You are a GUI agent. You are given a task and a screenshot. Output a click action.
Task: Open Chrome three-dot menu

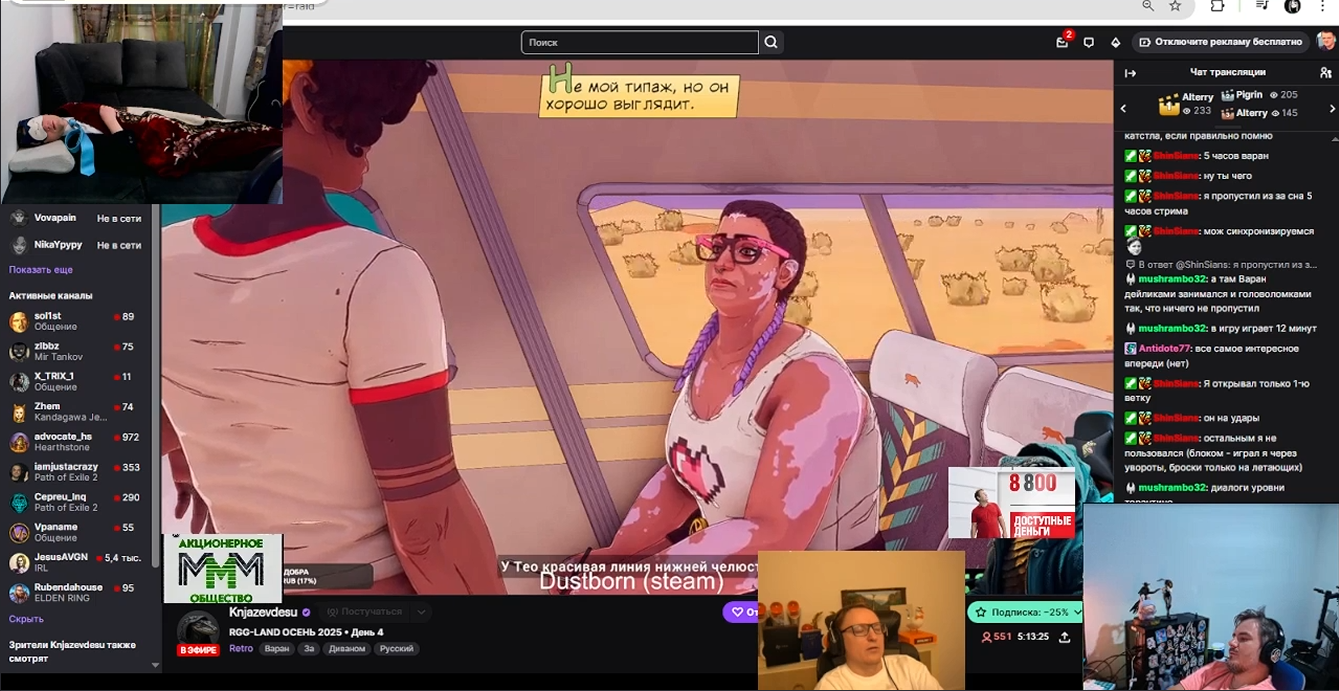(1323, 6)
